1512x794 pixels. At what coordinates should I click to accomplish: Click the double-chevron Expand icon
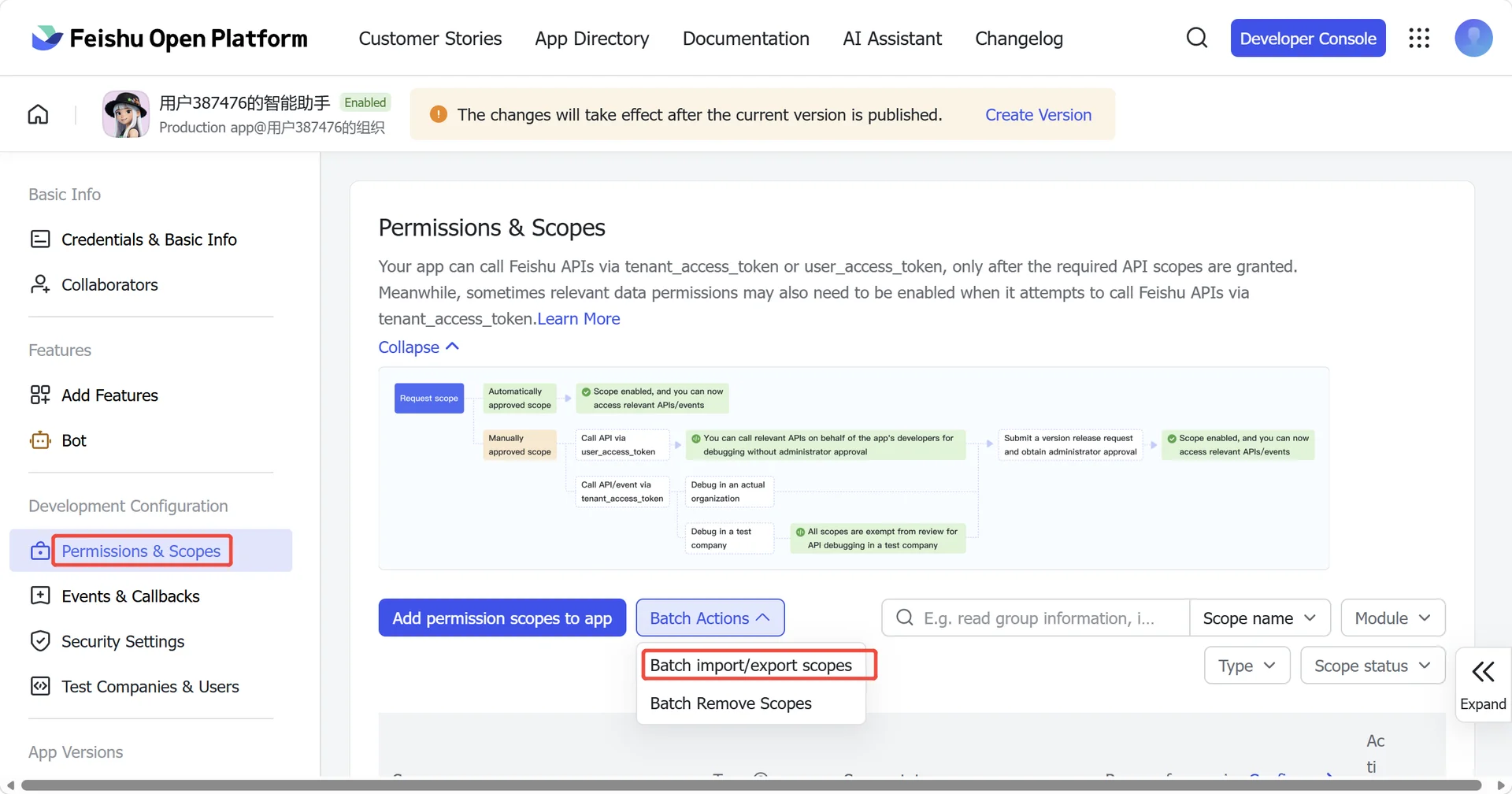1483,672
